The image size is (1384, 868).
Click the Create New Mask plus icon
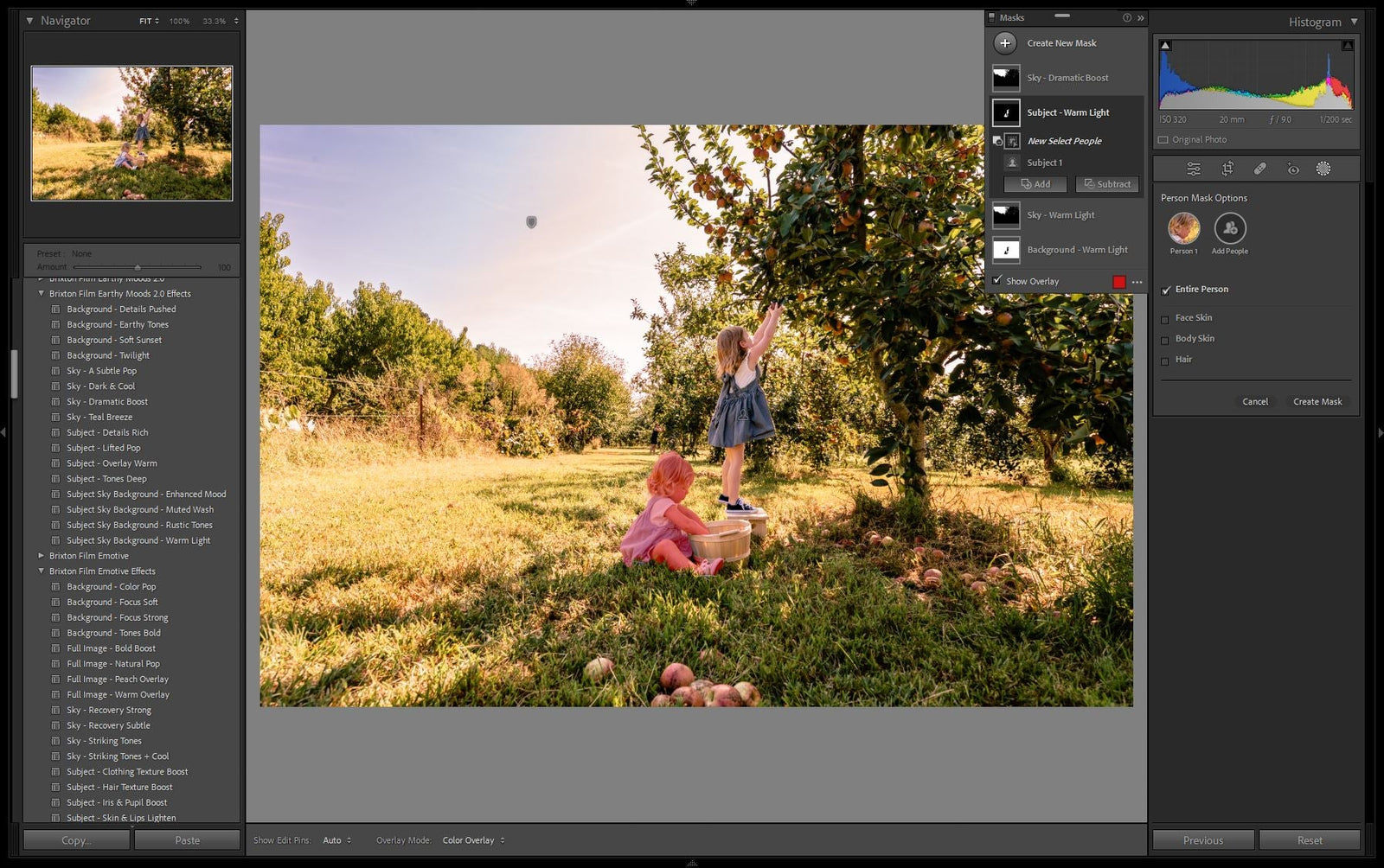coord(1004,43)
